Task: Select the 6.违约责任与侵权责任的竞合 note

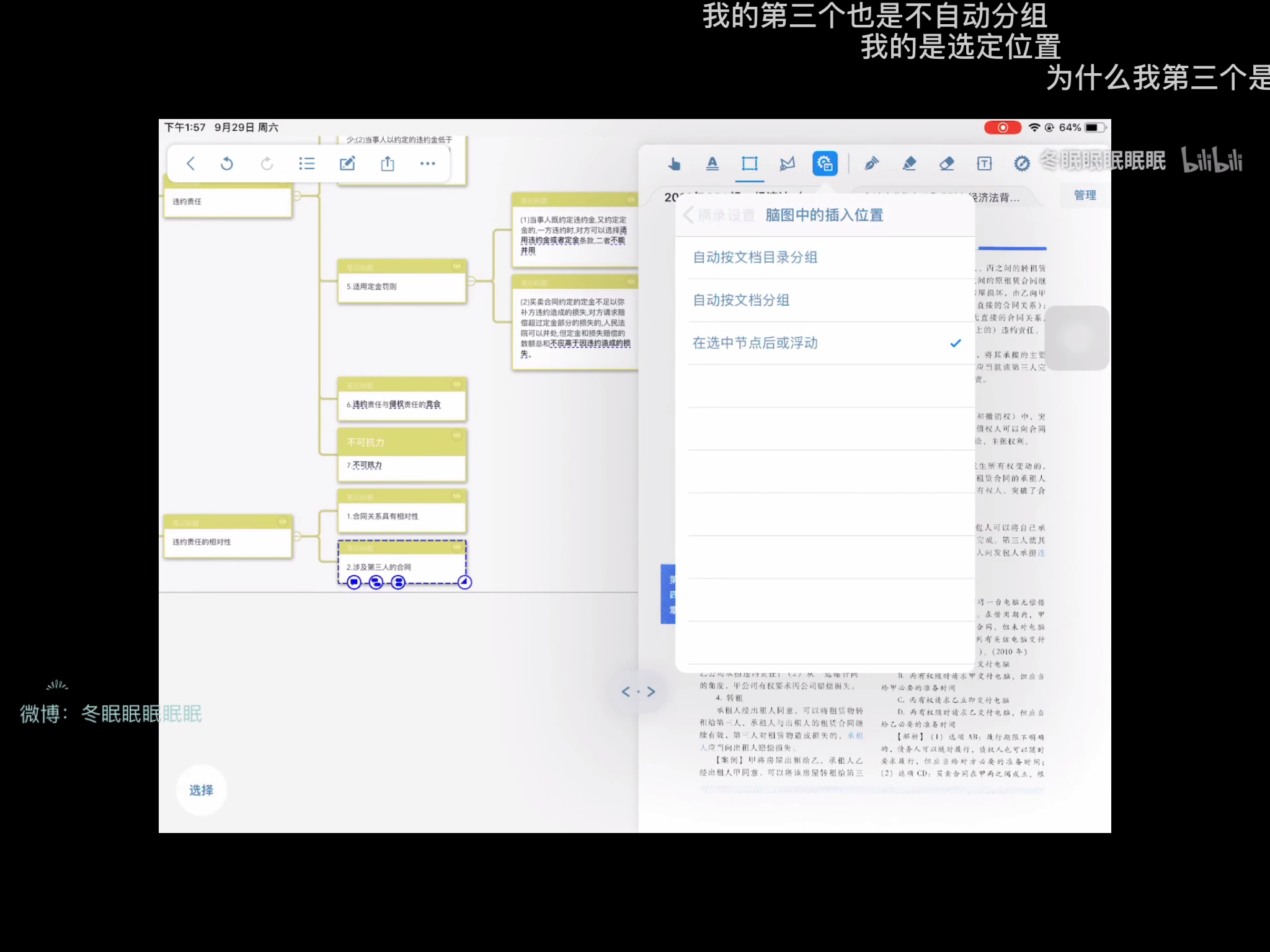Action: (402, 399)
